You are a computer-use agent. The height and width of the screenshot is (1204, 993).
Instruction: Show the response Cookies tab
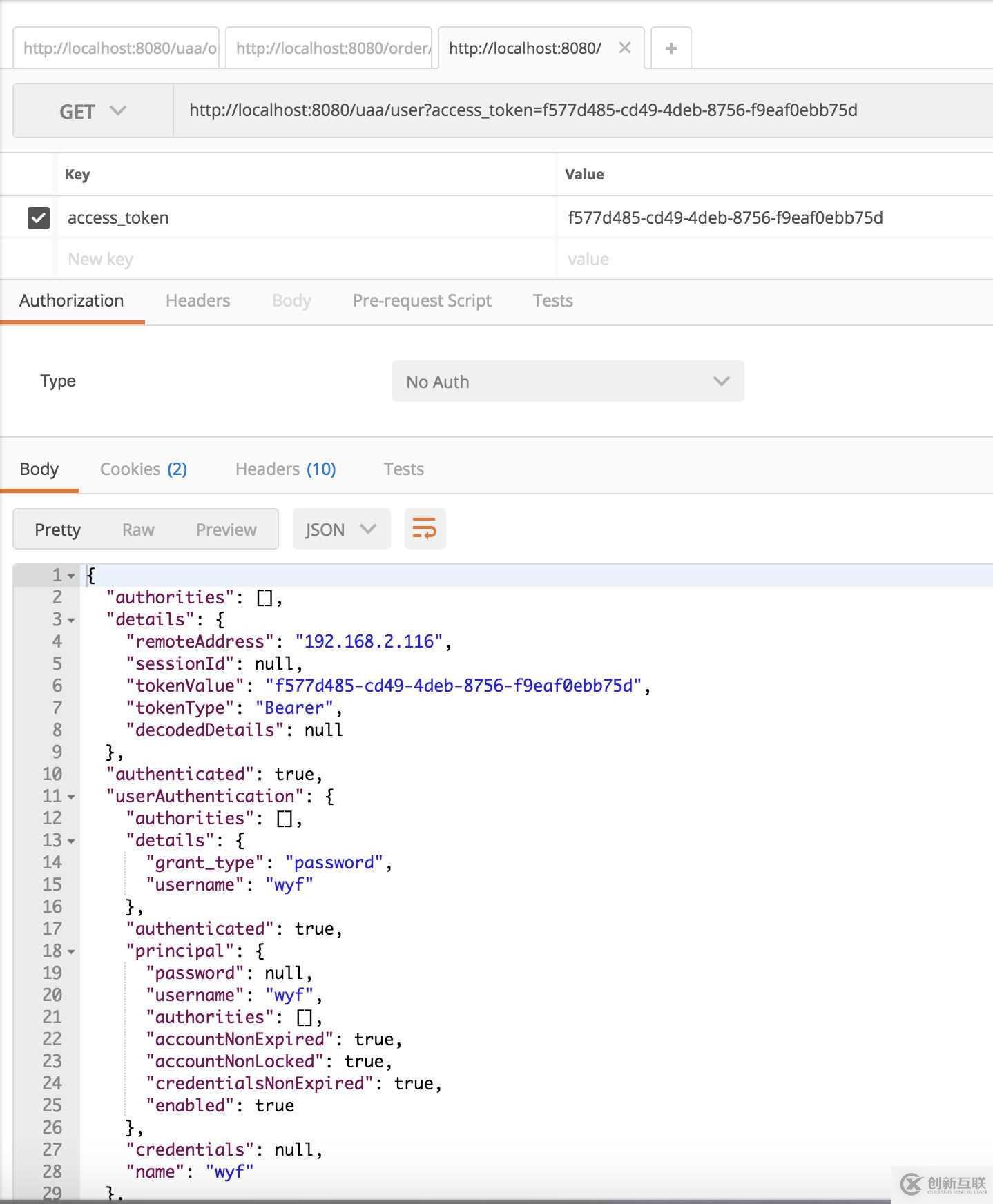tap(143, 469)
